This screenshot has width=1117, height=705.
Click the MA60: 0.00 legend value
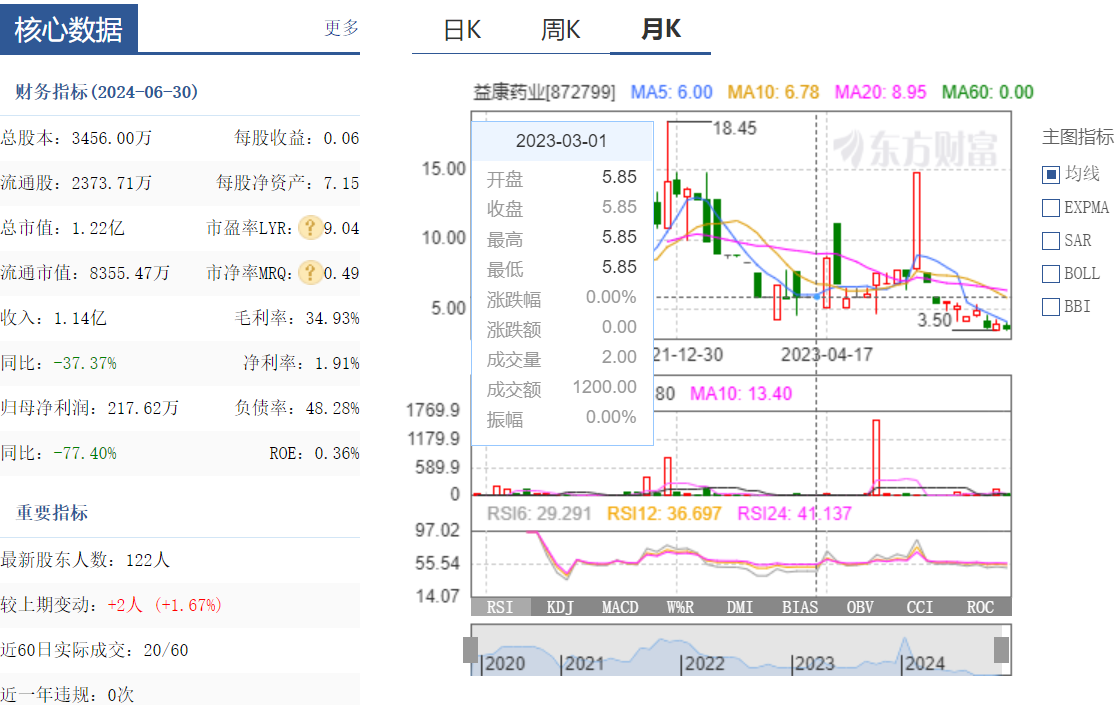click(x=987, y=93)
